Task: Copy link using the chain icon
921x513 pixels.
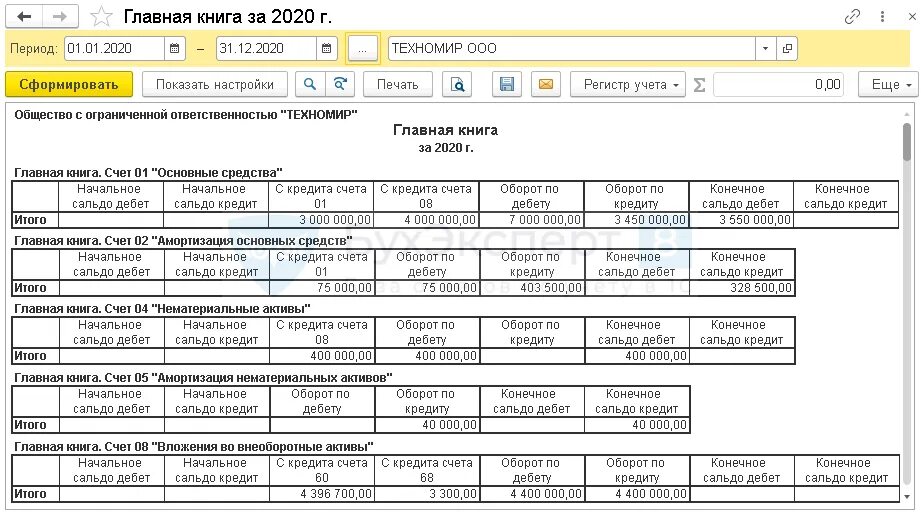Action: pyautogui.click(x=852, y=16)
